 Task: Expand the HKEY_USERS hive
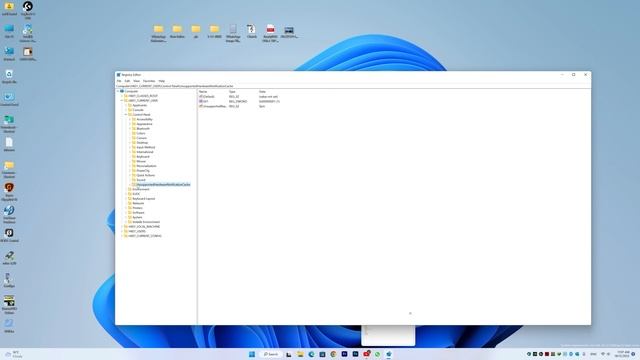point(122,231)
